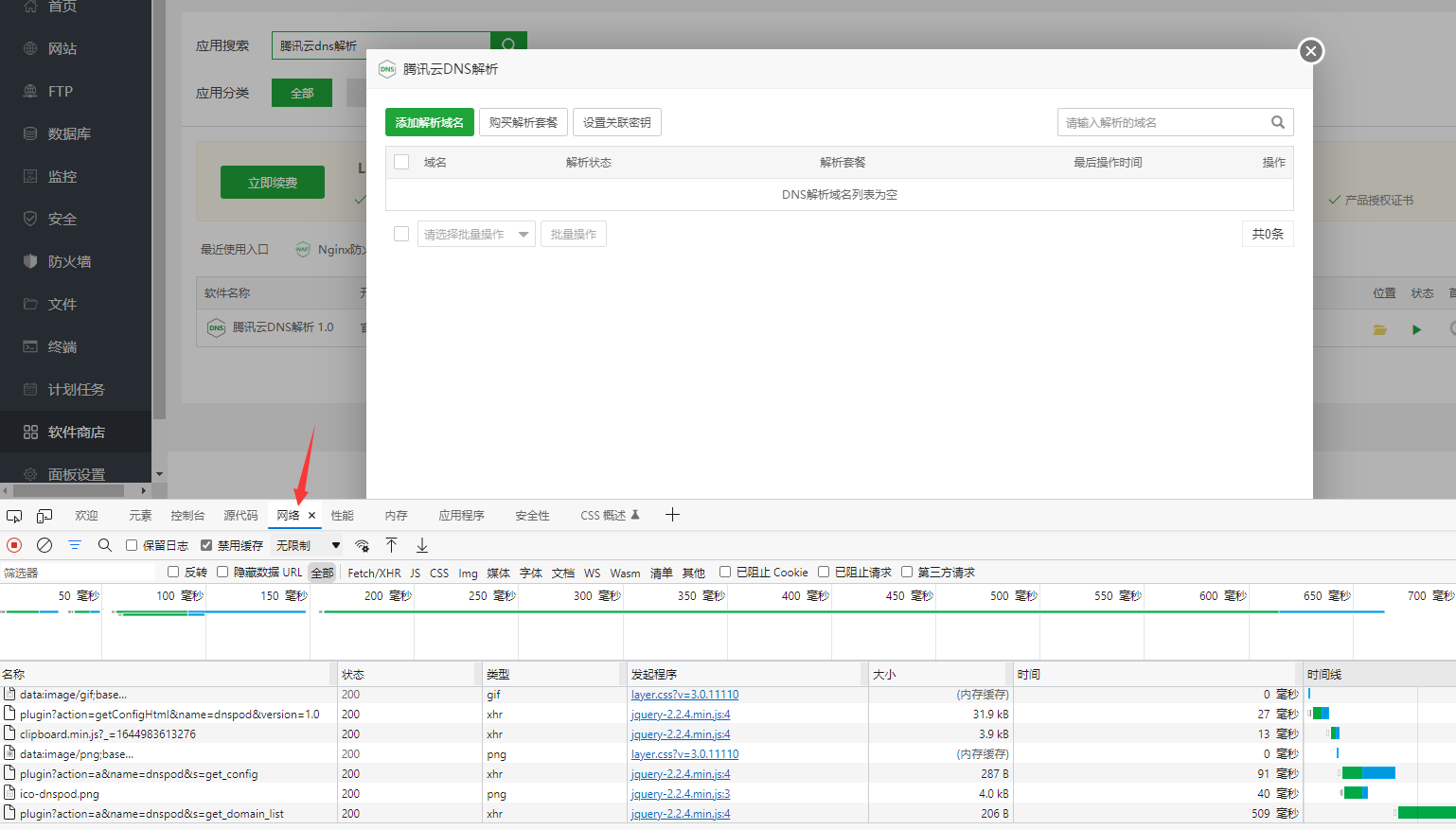Add a new DevTools tab with plus
The image size is (1456, 830).
pos(672,515)
